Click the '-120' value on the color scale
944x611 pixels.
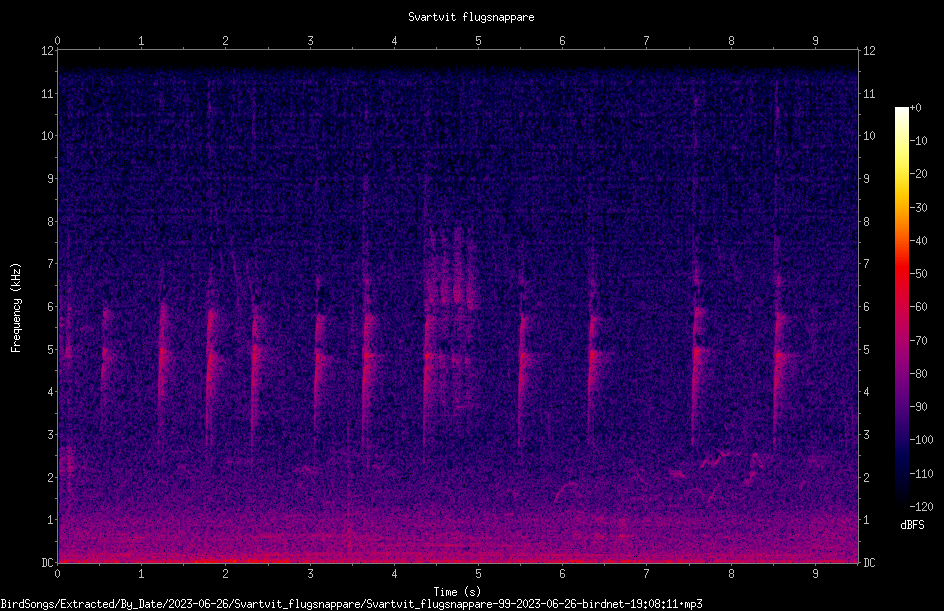921,507
